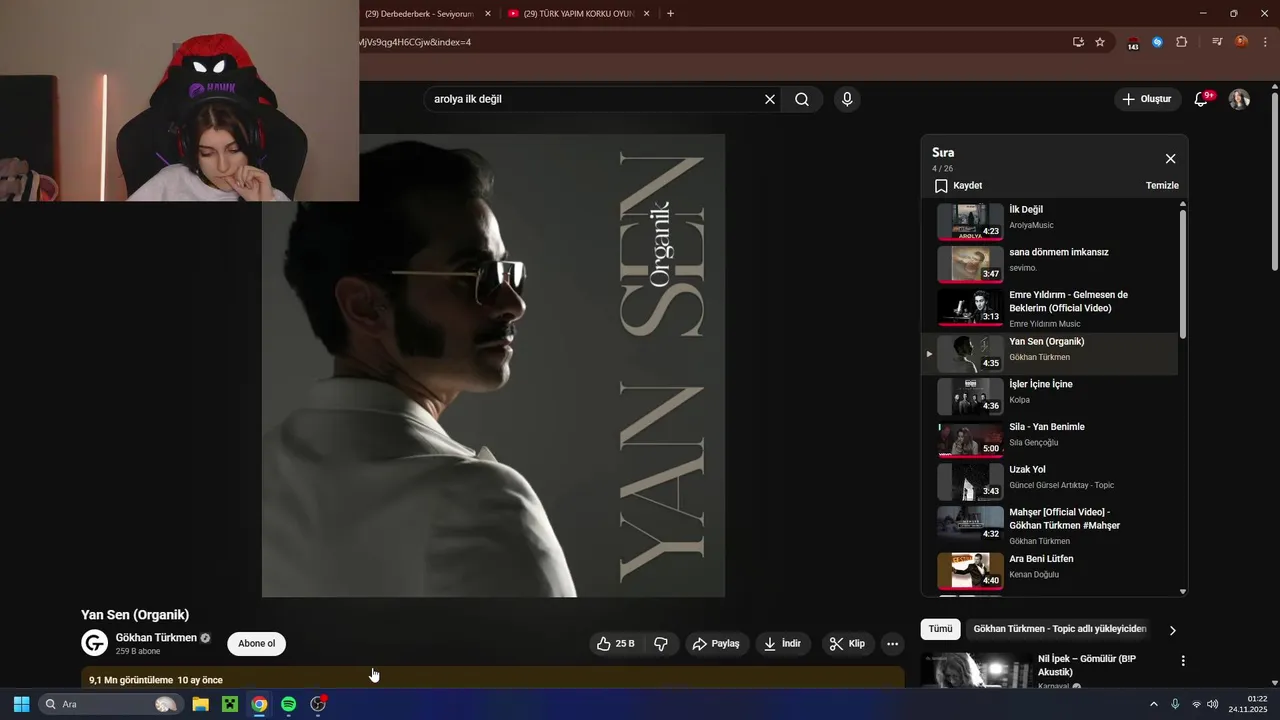Click the queue list scrollbar
Image resolution: width=1280 pixels, height=720 pixels.
[x=1183, y=272]
